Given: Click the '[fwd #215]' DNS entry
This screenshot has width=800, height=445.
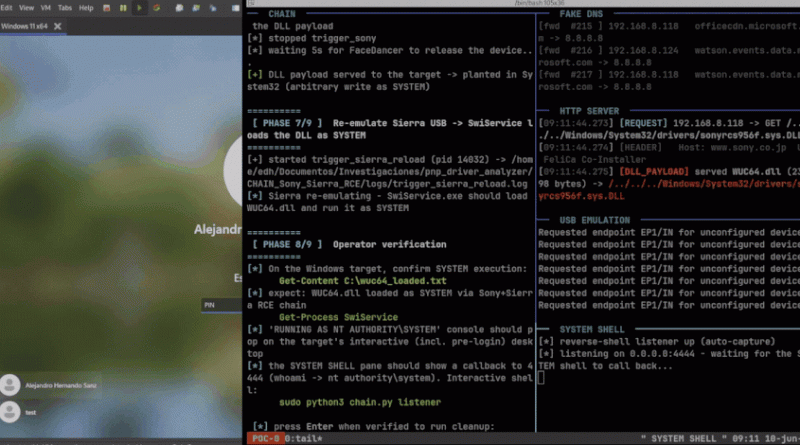Looking at the screenshot, I should [x=669, y=32].
